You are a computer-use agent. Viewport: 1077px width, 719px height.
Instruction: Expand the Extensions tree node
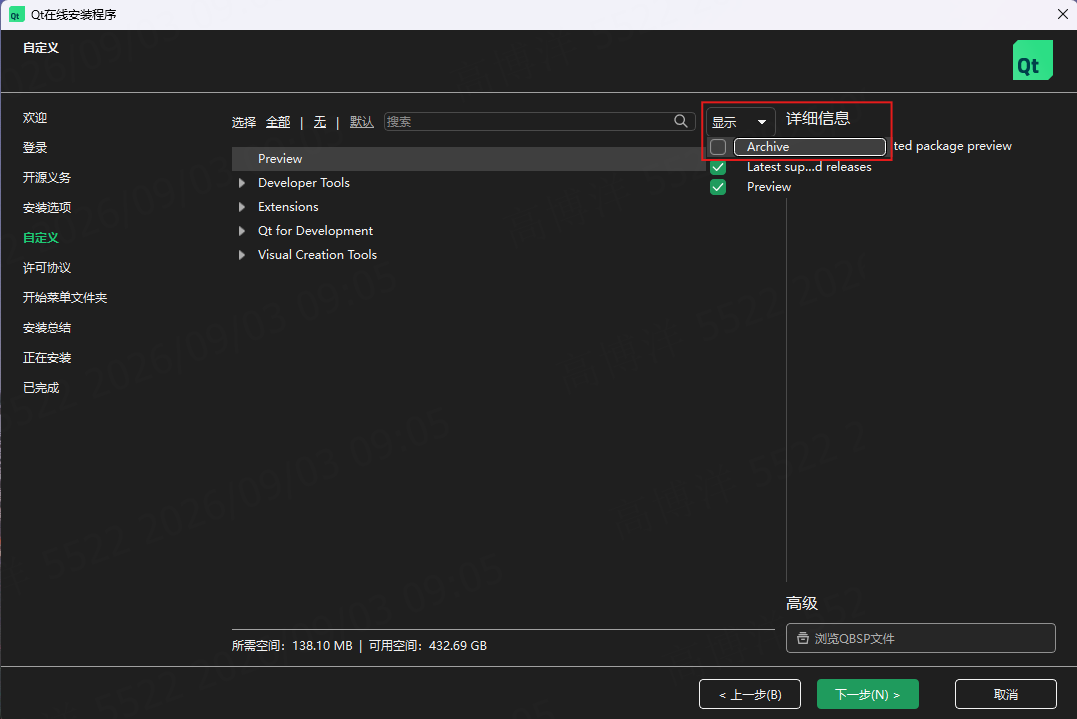pos(242,207)
